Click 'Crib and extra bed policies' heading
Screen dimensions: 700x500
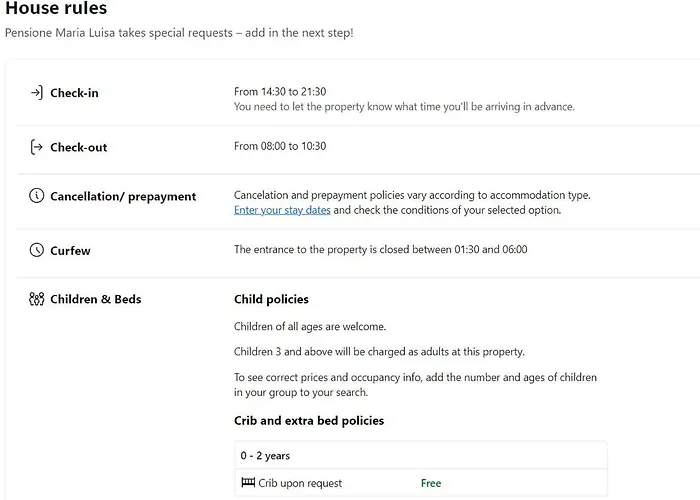point(309,421)
